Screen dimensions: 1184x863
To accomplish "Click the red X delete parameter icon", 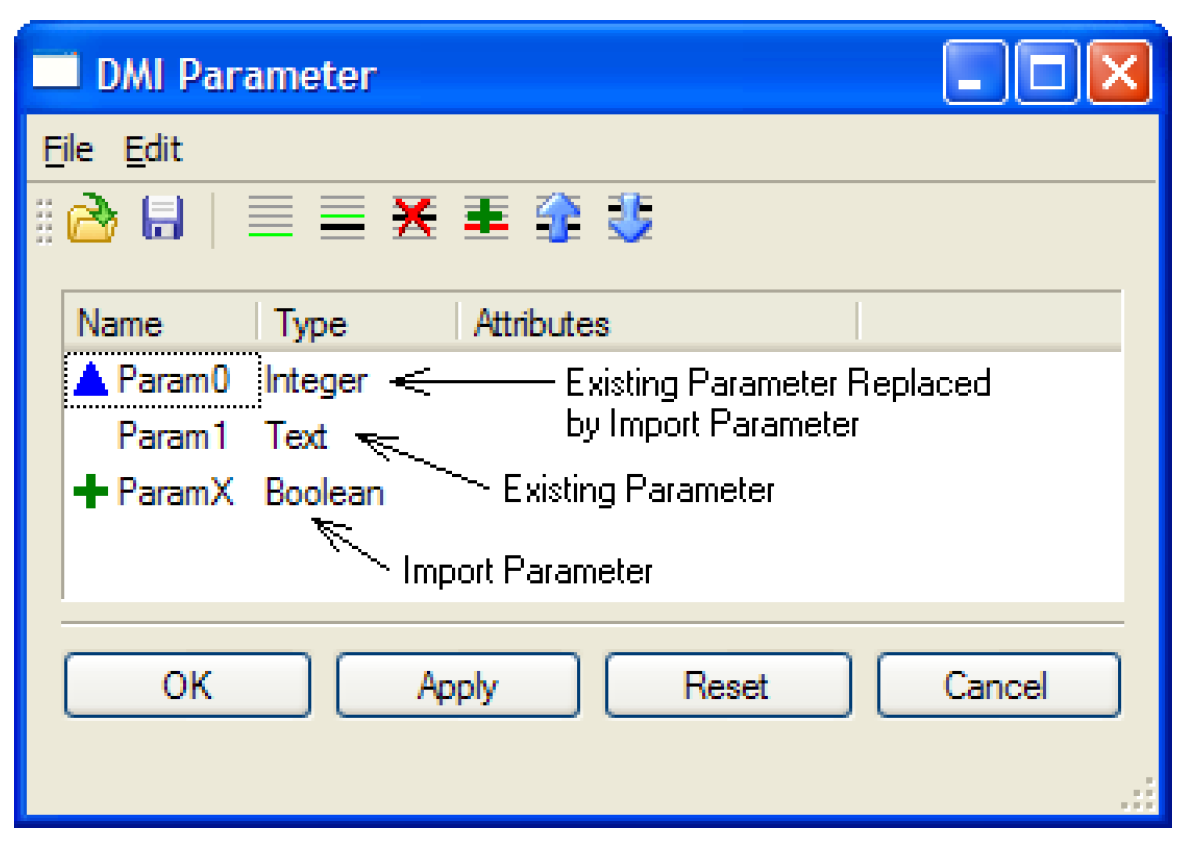I will 414,218.
